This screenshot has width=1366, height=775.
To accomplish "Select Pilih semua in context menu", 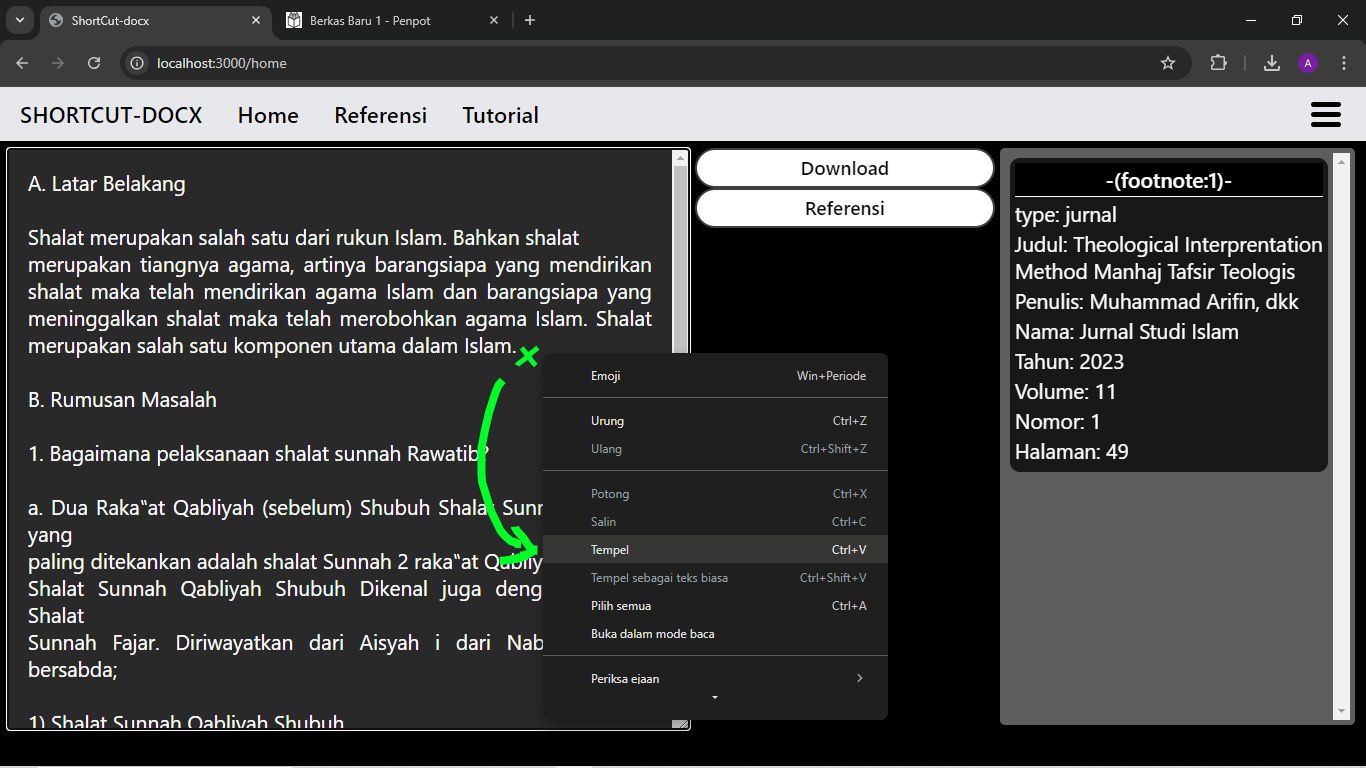I will pyautogui.click(x=715, y=606).
